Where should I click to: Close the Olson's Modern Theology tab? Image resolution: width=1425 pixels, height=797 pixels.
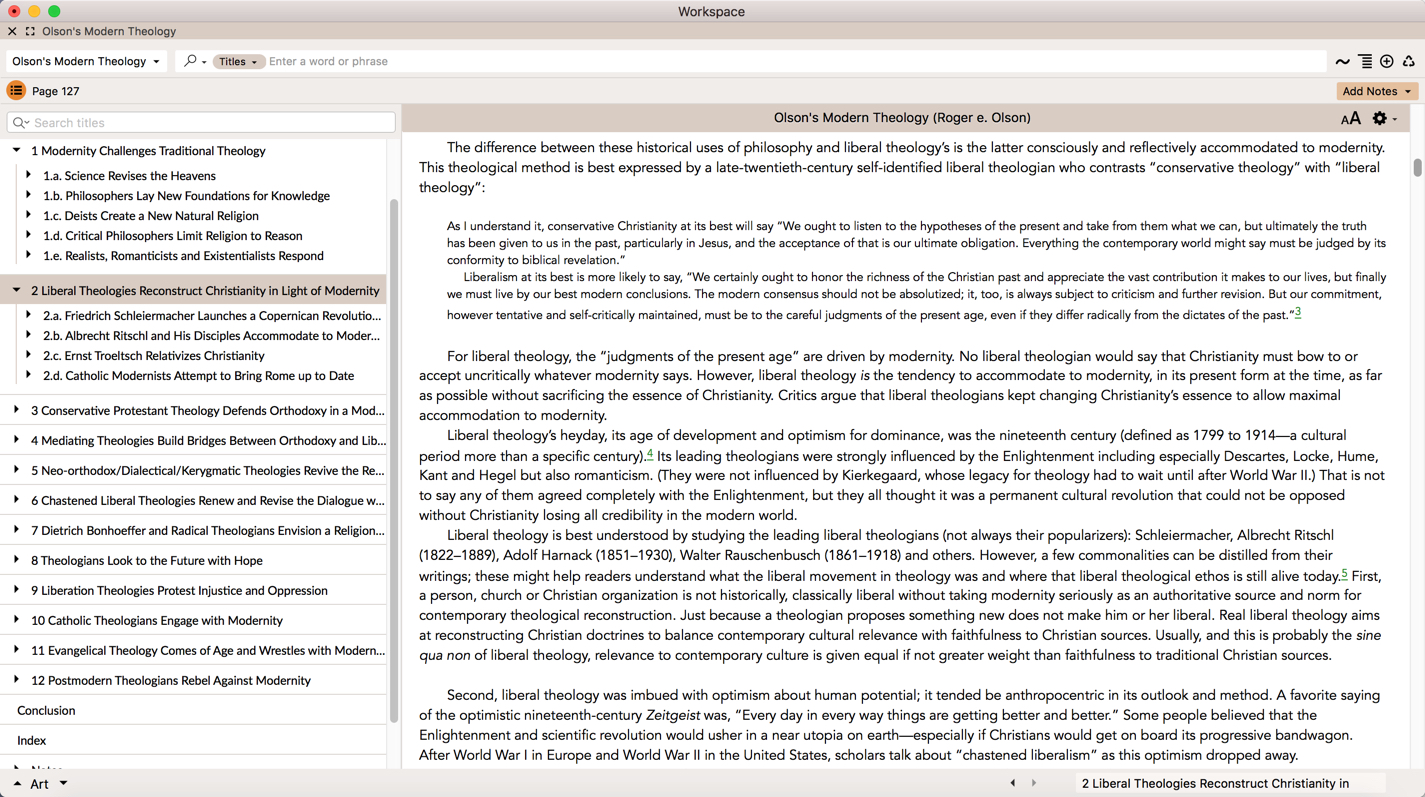(x=12, y=31)
